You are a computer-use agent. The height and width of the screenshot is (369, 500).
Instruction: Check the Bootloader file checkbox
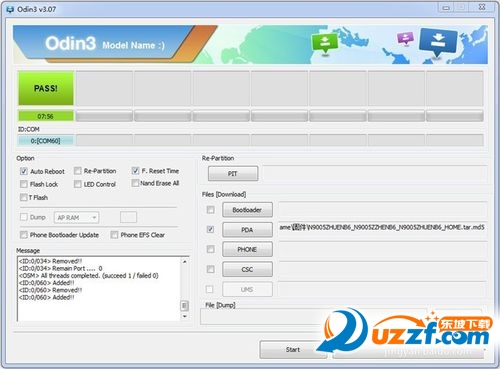point(210,210)
